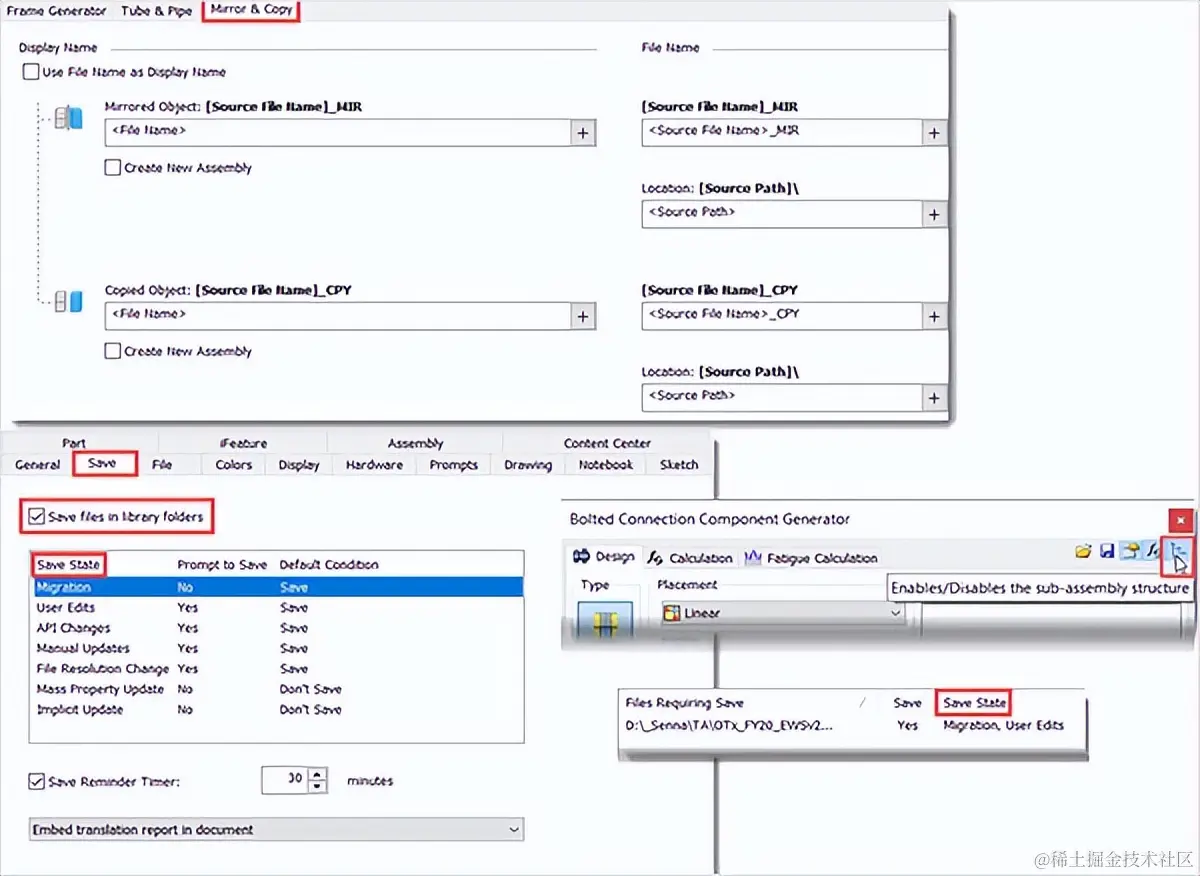1200x876 pixels.
Task: Click the Mirrored Object icon in tree
Action: point(68,118)
